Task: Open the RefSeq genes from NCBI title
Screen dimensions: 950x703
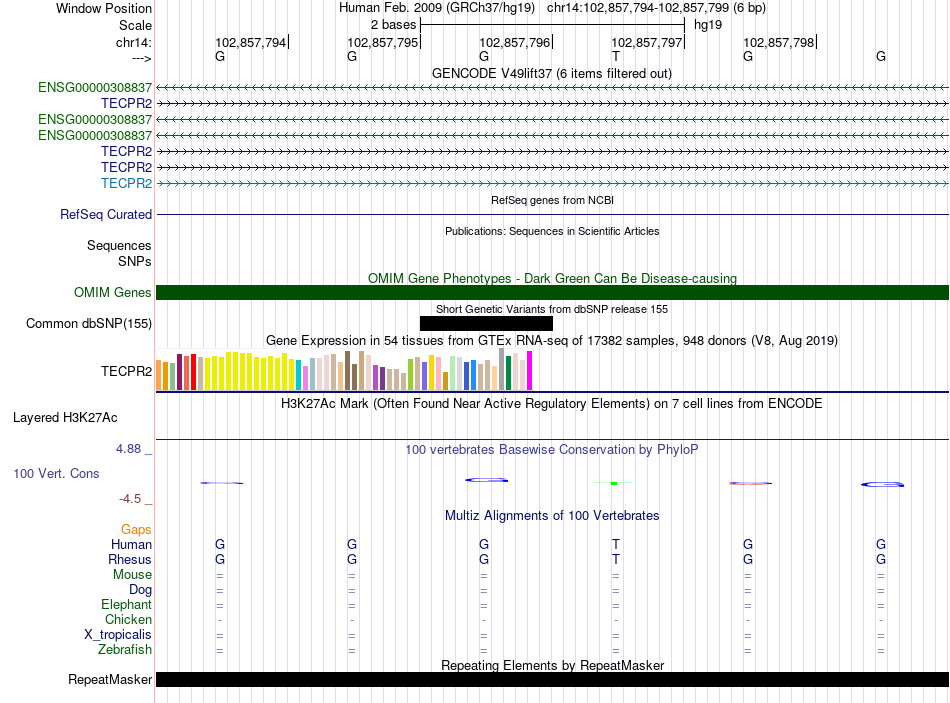Action: (x=552, y=200)
